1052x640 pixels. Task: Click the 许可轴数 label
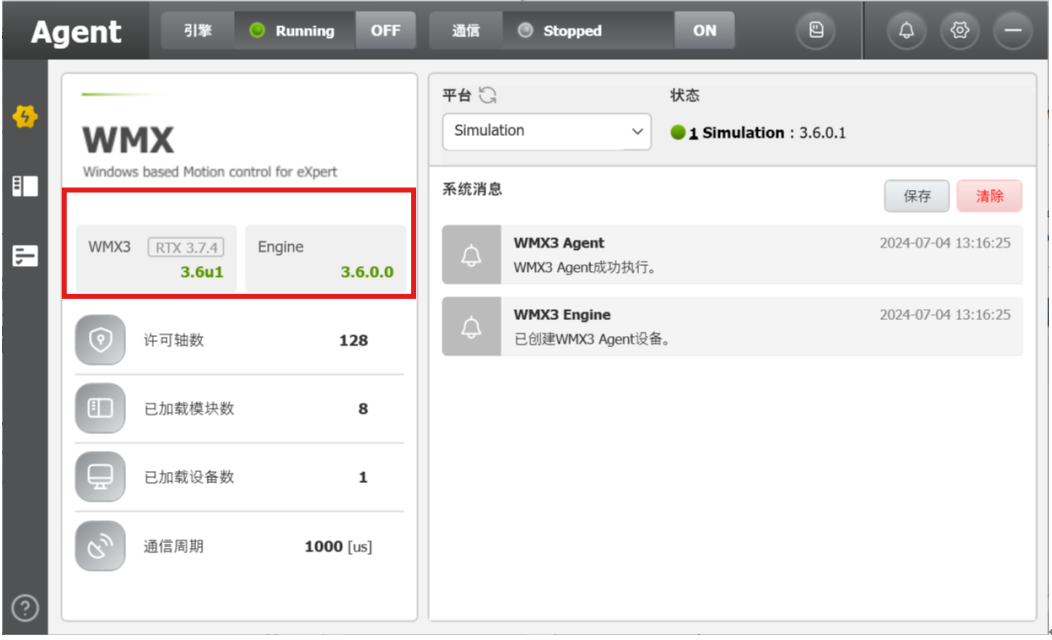click(x=174, y=340)
